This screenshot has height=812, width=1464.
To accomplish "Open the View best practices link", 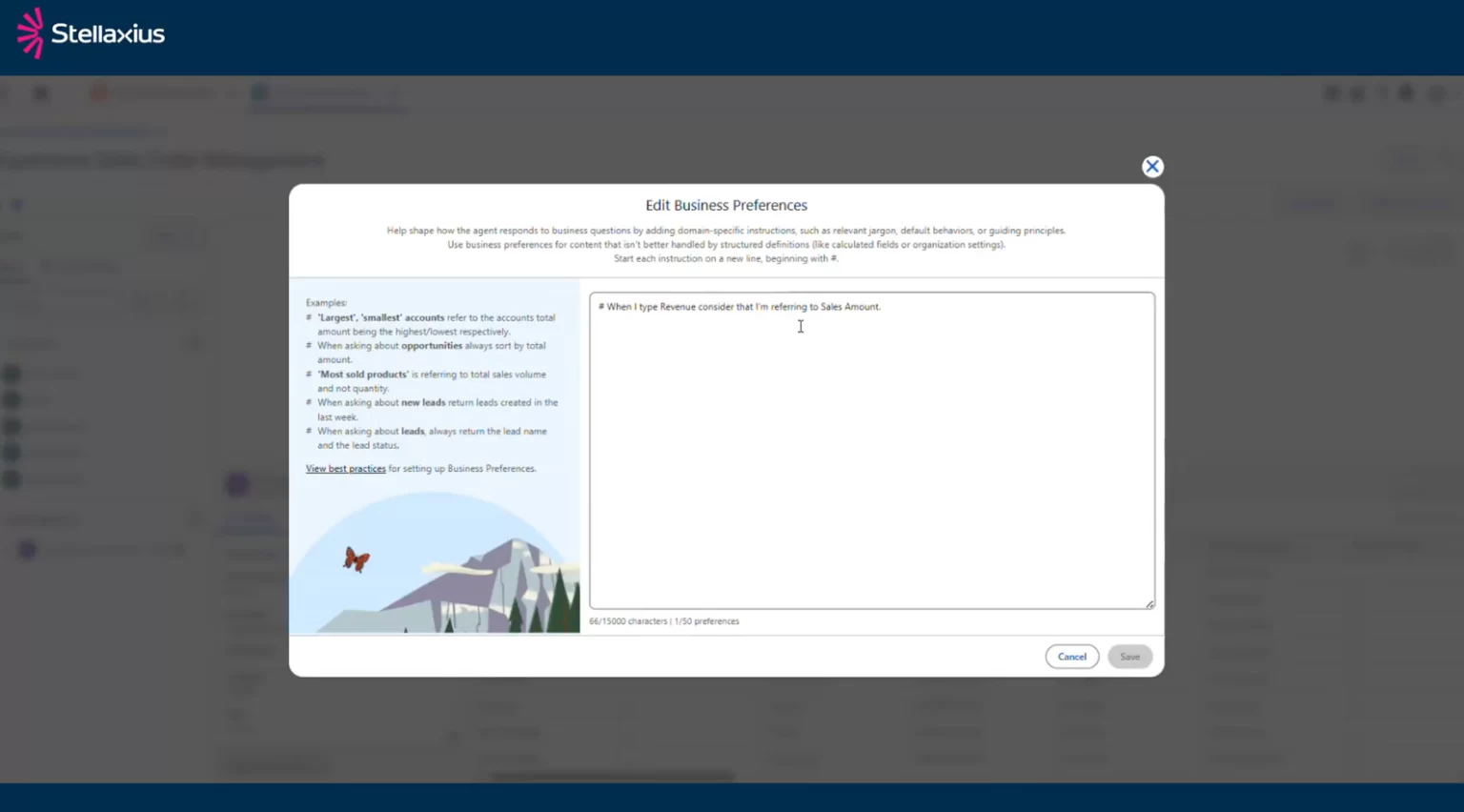I will (345, 469).
